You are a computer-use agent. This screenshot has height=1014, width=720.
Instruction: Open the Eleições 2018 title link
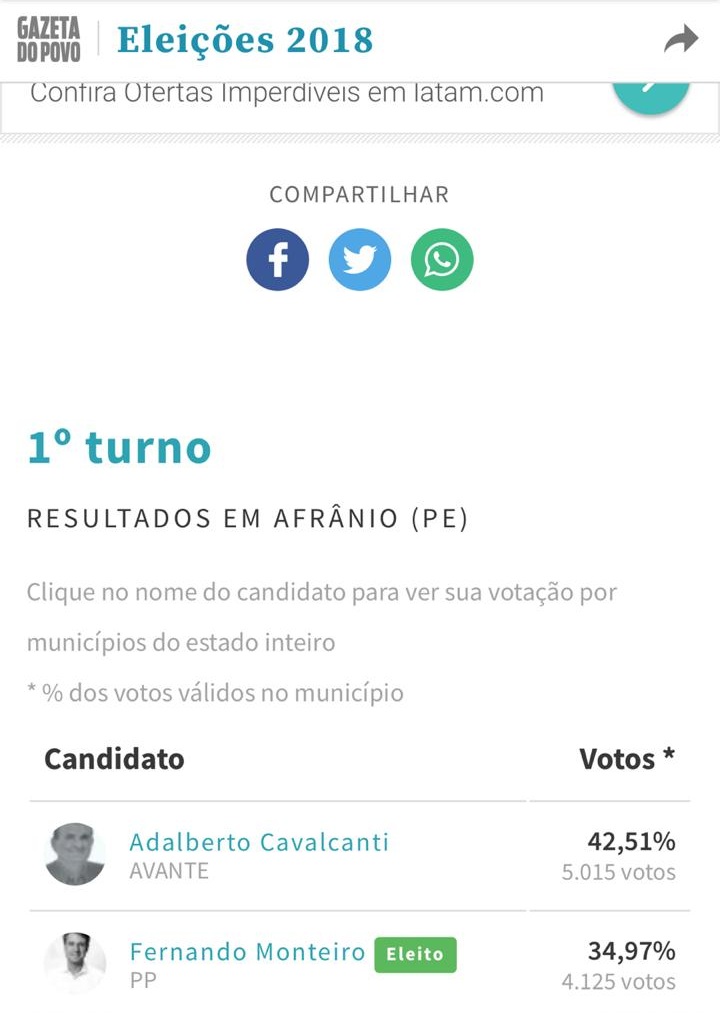click(x=245, y=40)
